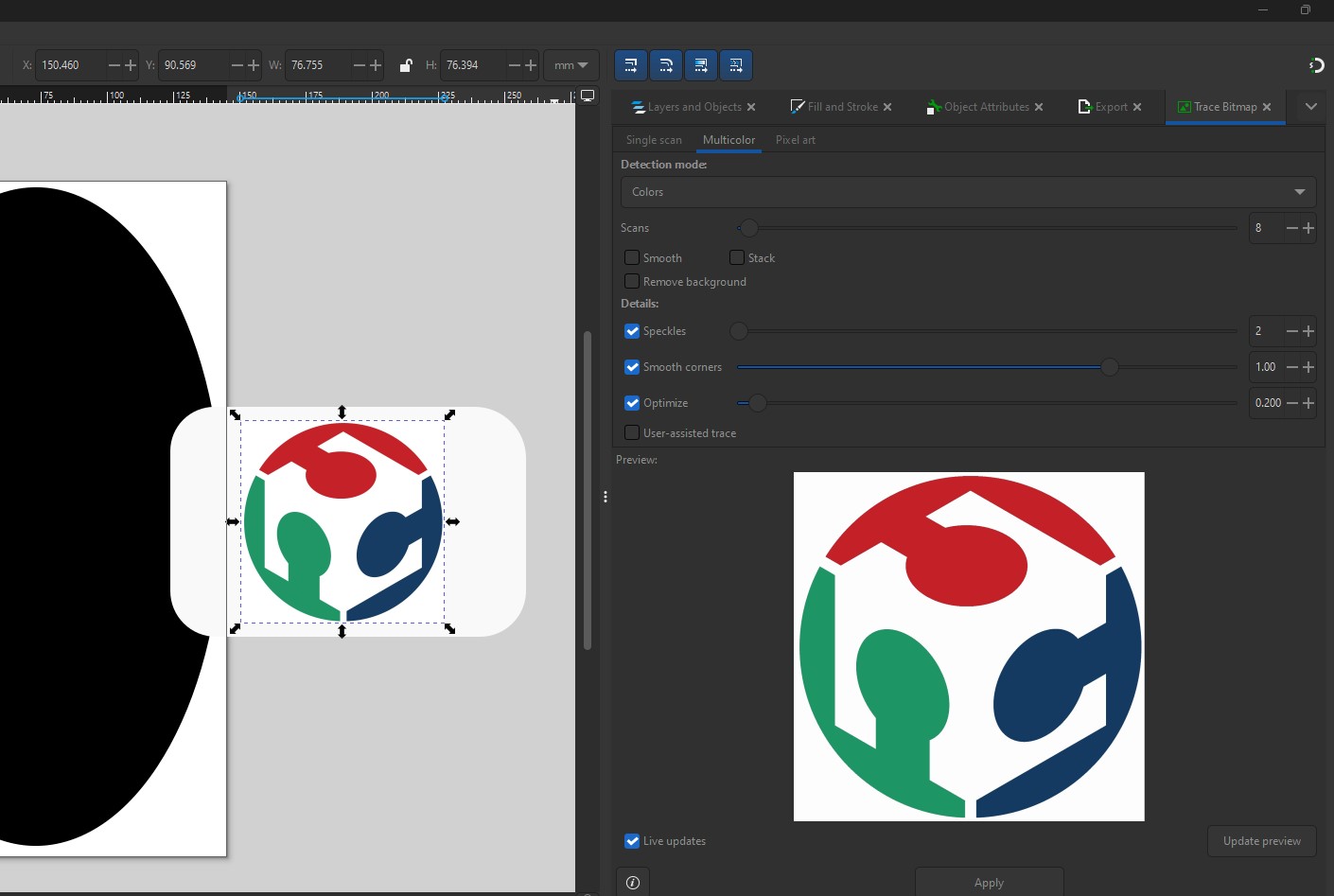Click the Optimize slider handle

(x=757, y=403)
